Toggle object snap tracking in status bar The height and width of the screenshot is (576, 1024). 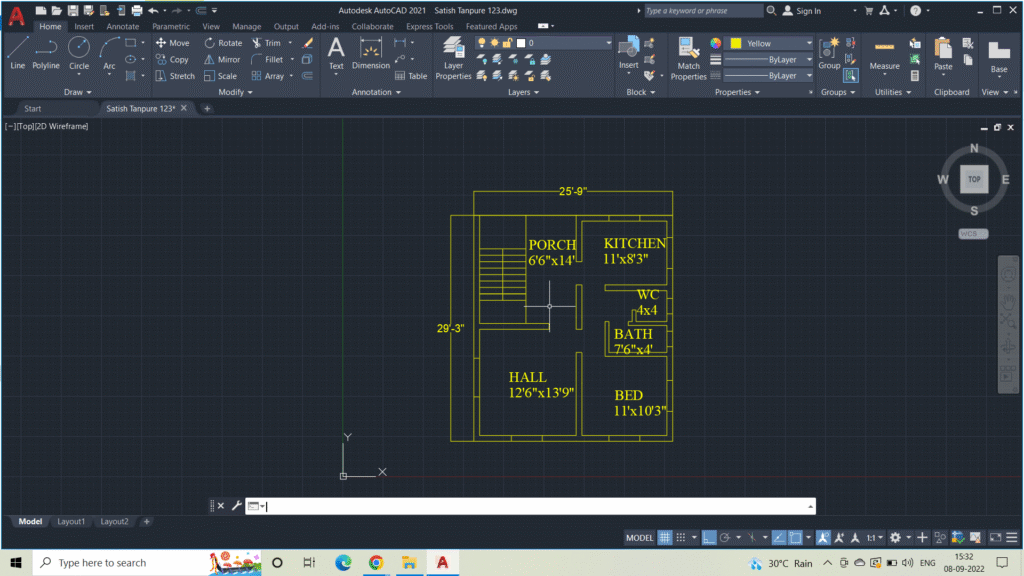[x=778, y=537]
